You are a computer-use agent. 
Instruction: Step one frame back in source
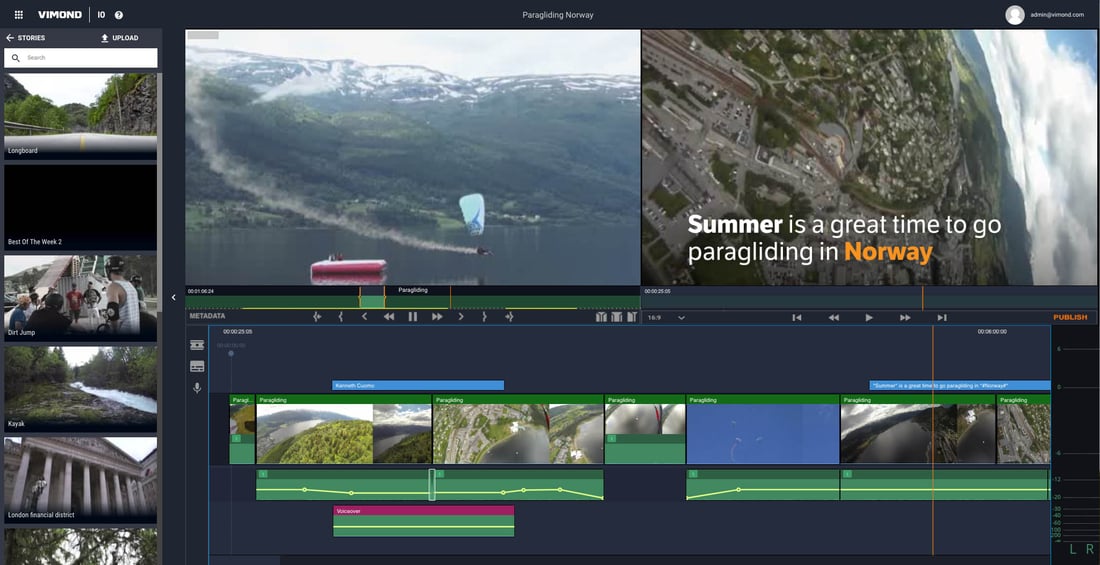click(x=364, y=317)
